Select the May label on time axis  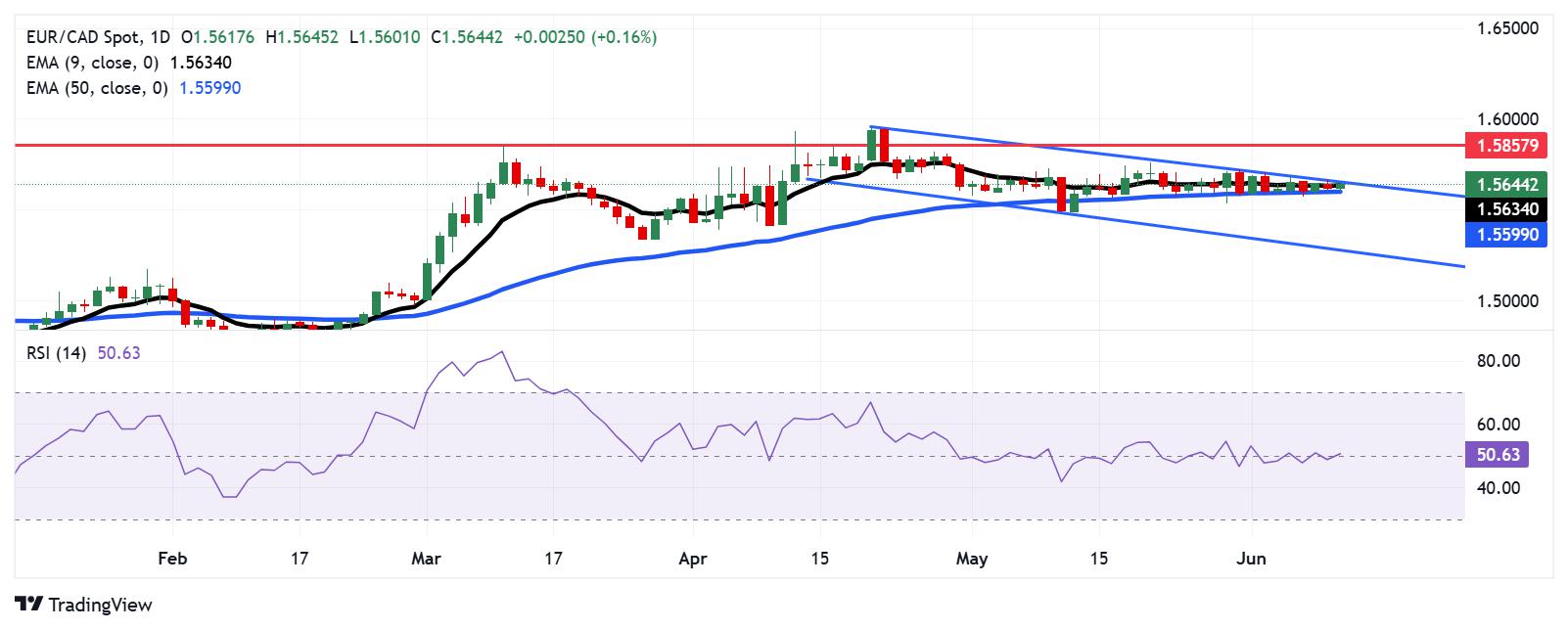point(972,559)
